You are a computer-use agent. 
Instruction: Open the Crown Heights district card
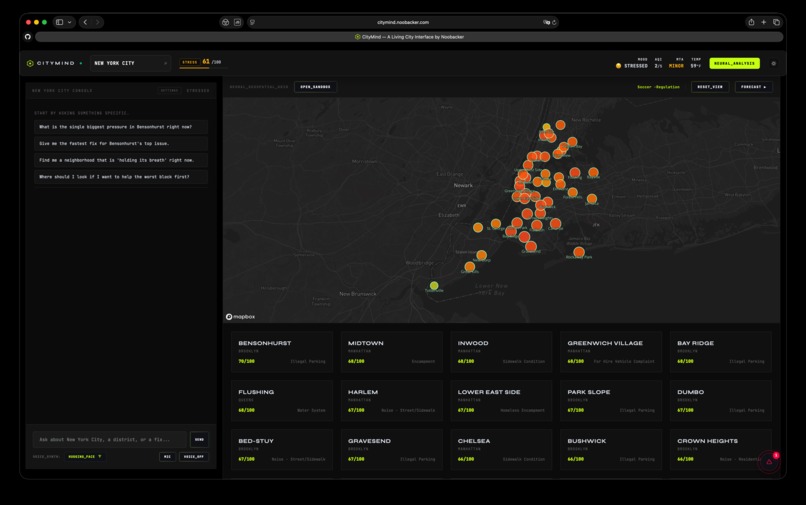(721, 449)
